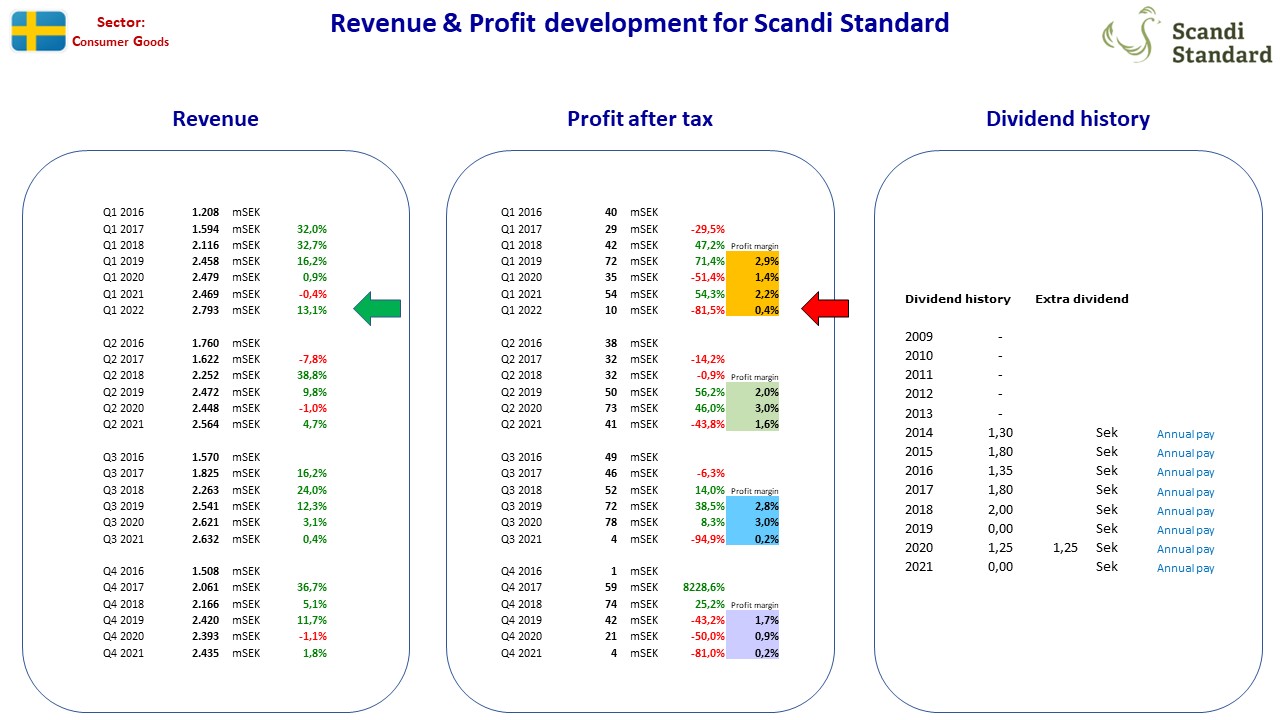The width and height of the screenshot is (1280, 720).
Task: Select the blue 2,8% profit margin cell
Action: click(x=753, y=506)
